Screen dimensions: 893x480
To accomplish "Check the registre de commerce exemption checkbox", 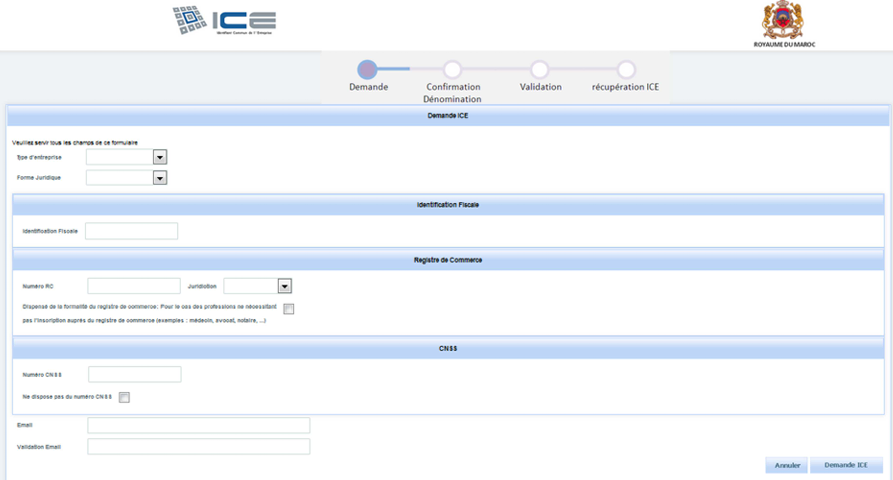I will pos(289,309).
